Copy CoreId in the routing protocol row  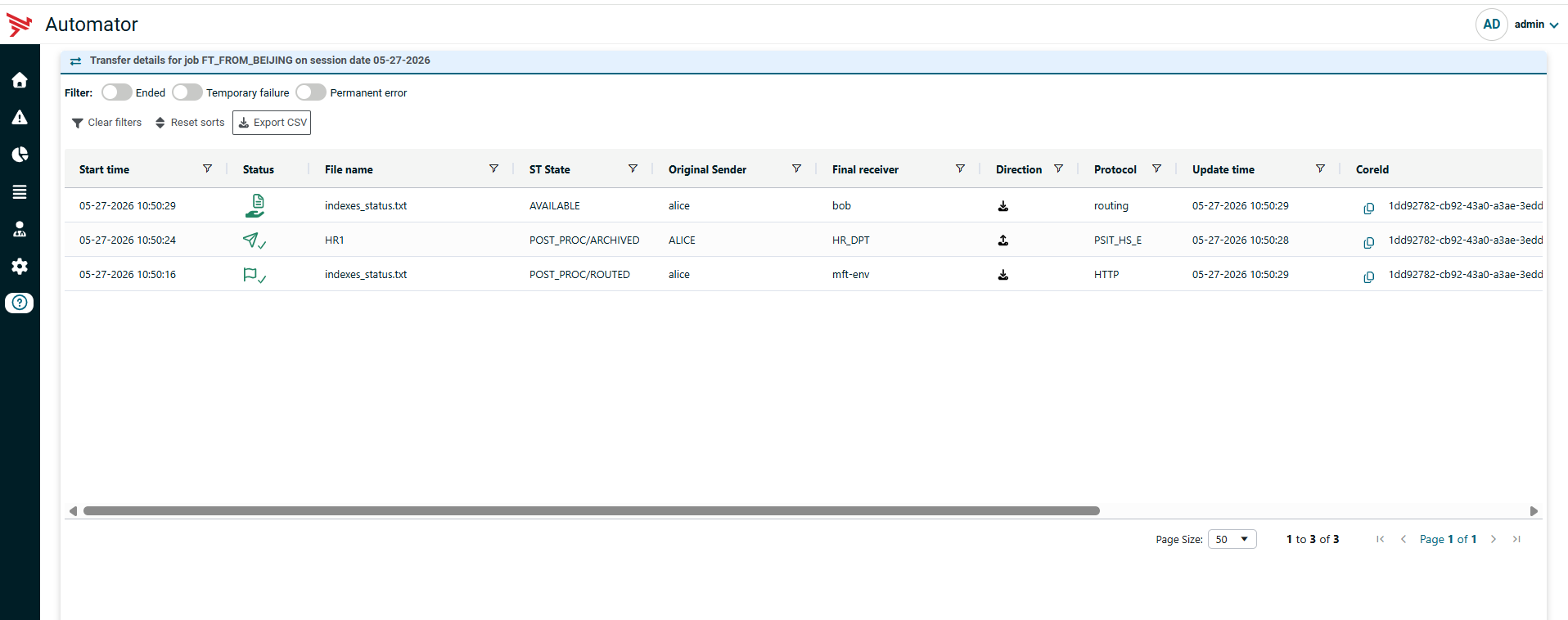click(x=1368, y=209)
